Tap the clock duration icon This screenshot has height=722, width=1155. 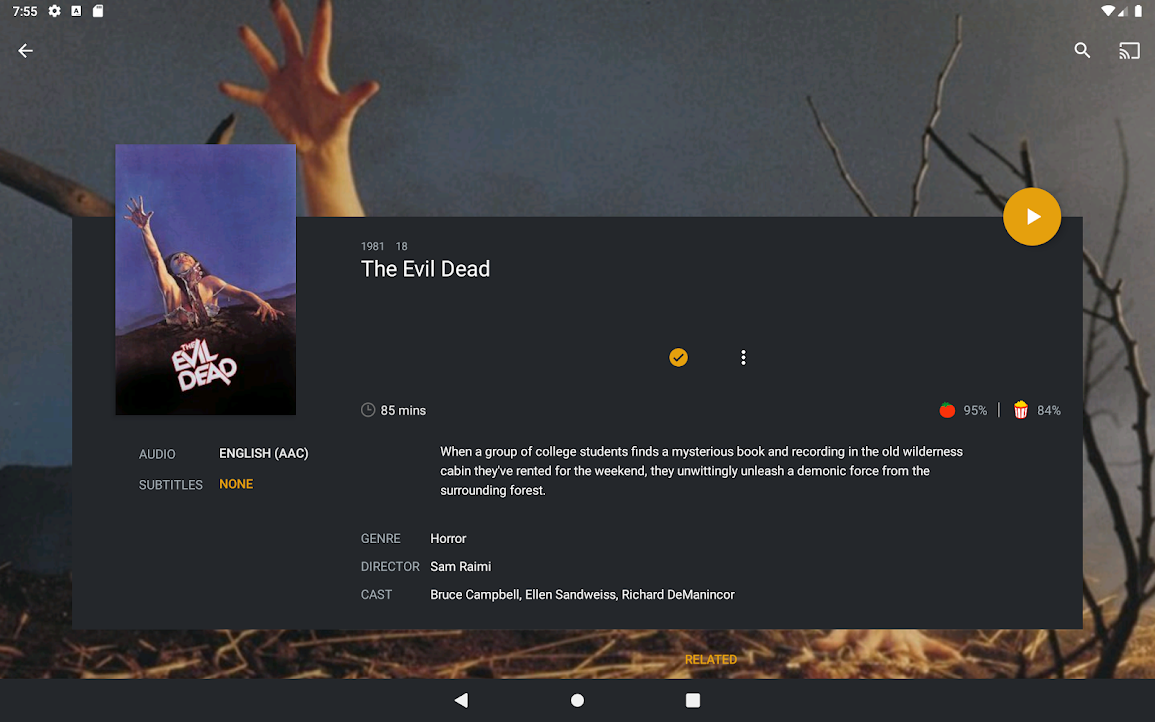(368, 410)
